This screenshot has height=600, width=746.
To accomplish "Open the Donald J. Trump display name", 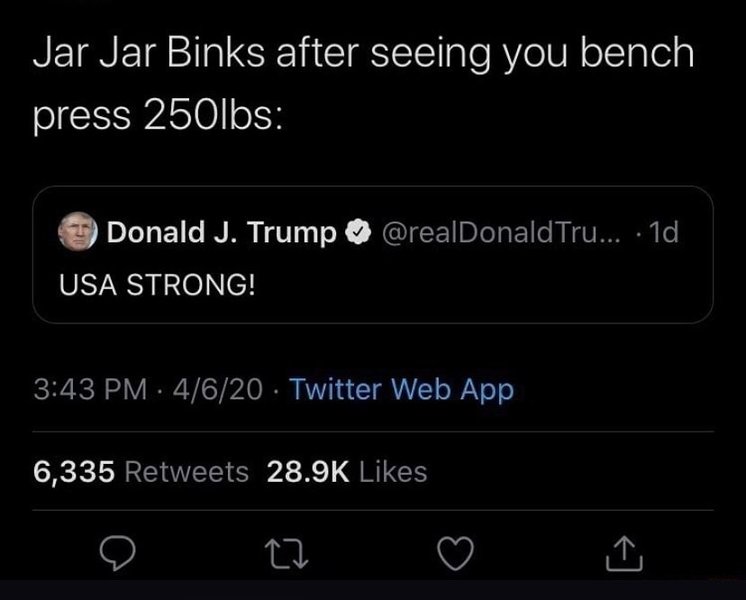I will [221, 233].
